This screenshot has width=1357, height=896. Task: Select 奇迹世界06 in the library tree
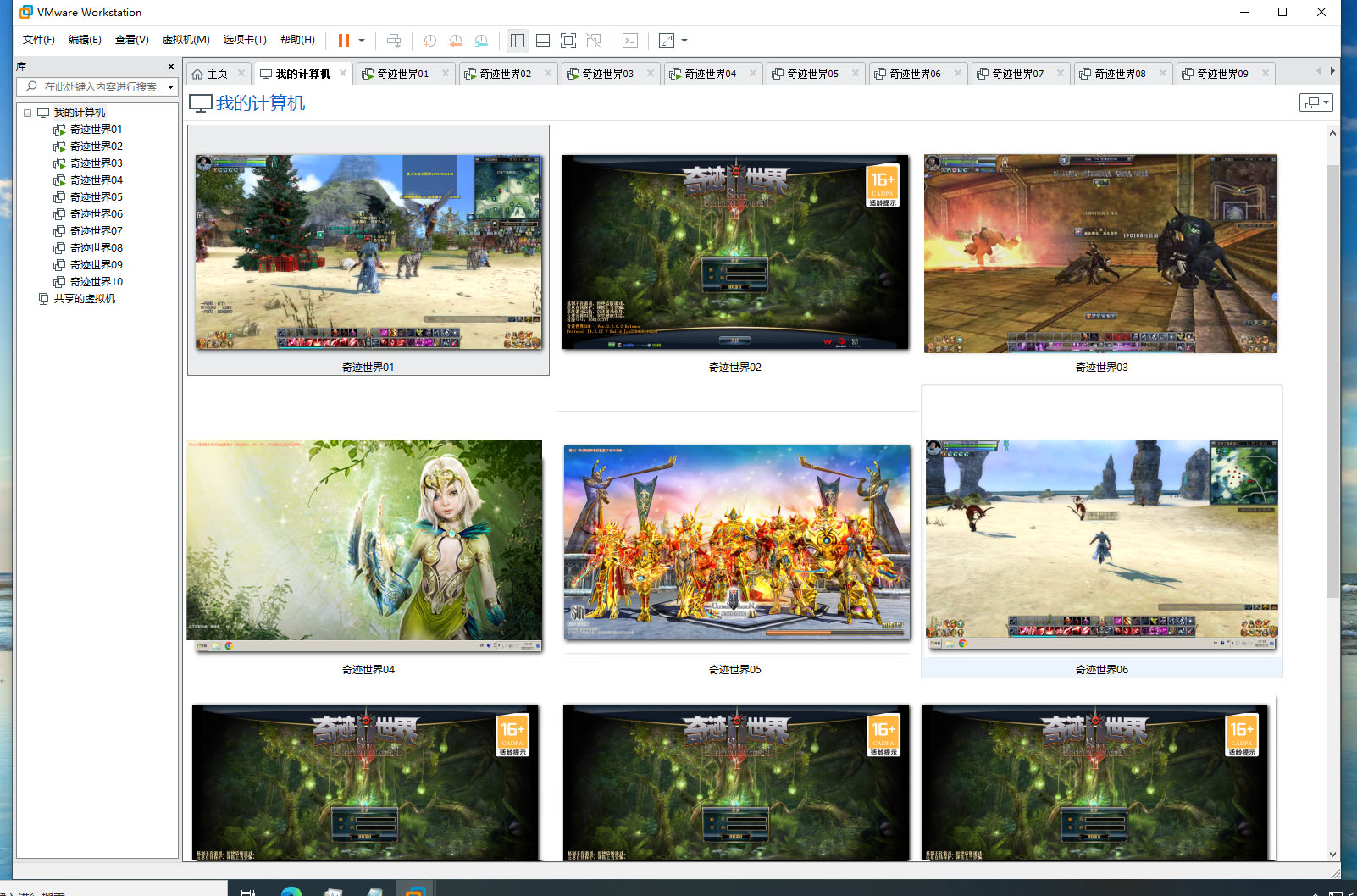coord(96,213)
